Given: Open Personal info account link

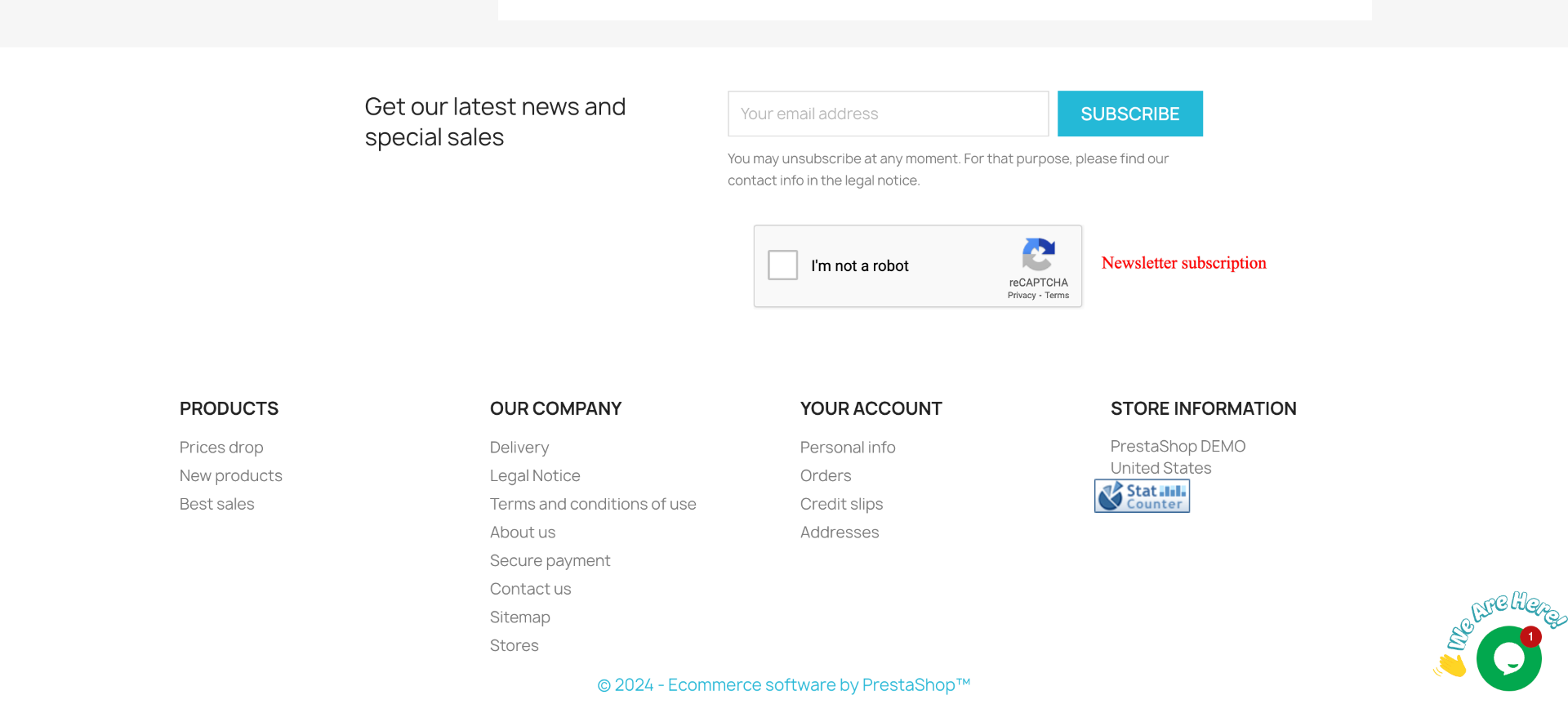Looking at the screenshot, I should (x=848, y=448).
